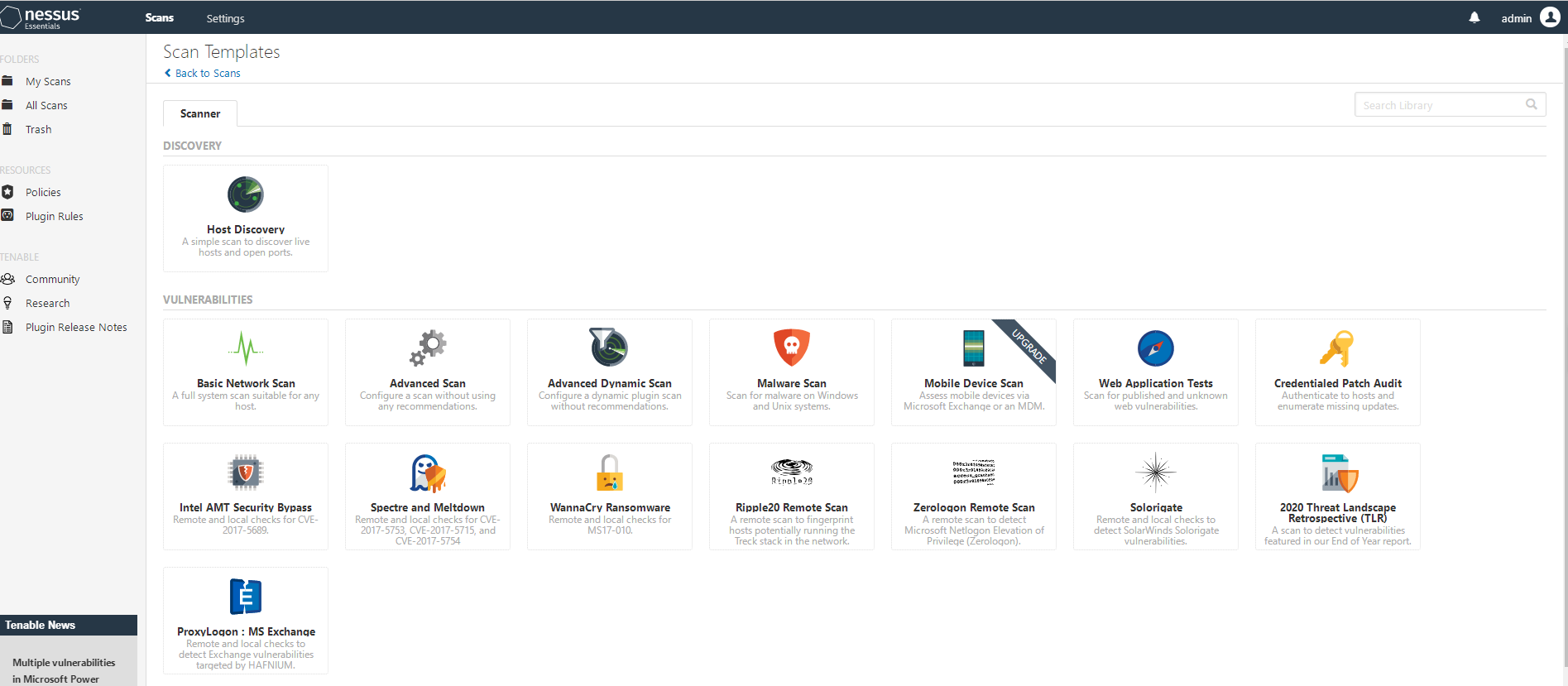Click the Community people icon
The height and width of the screenshot is (686, 1568).
pos(7,279)
